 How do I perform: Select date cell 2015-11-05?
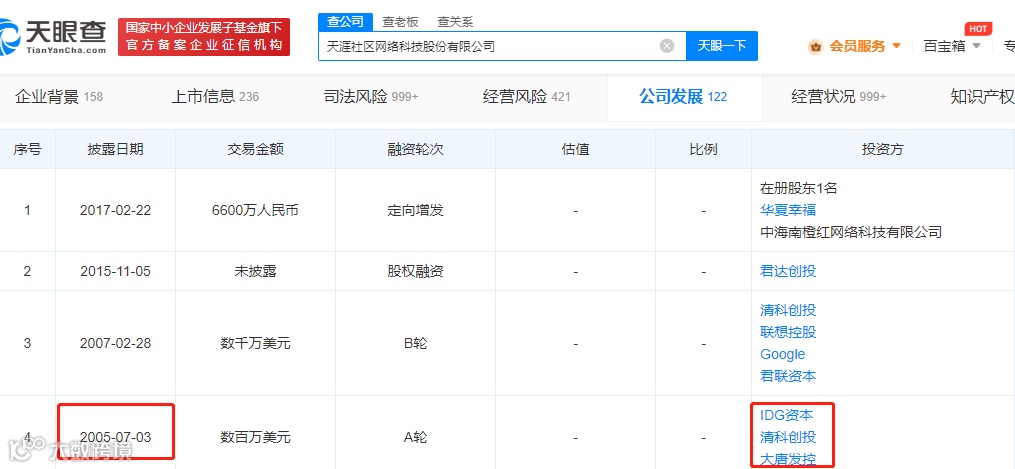[115, 271]
